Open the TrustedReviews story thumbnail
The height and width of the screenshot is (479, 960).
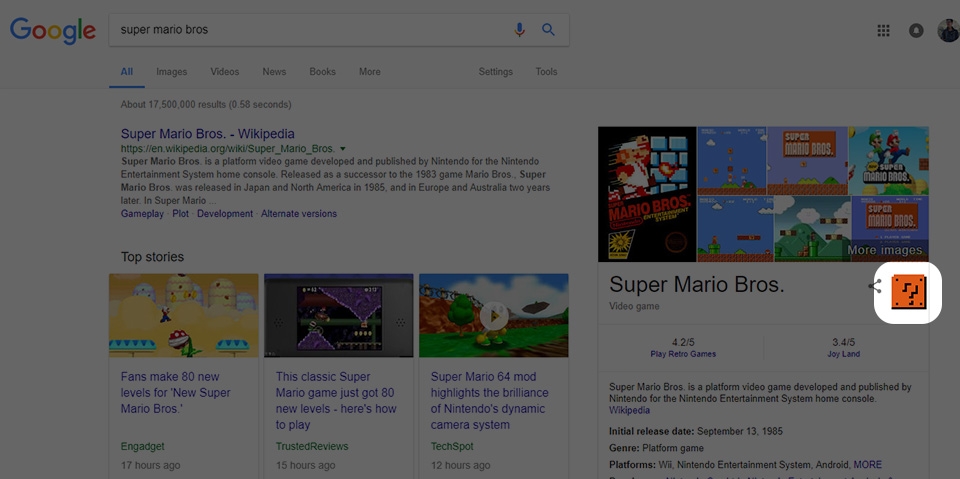tap(339, 315)
